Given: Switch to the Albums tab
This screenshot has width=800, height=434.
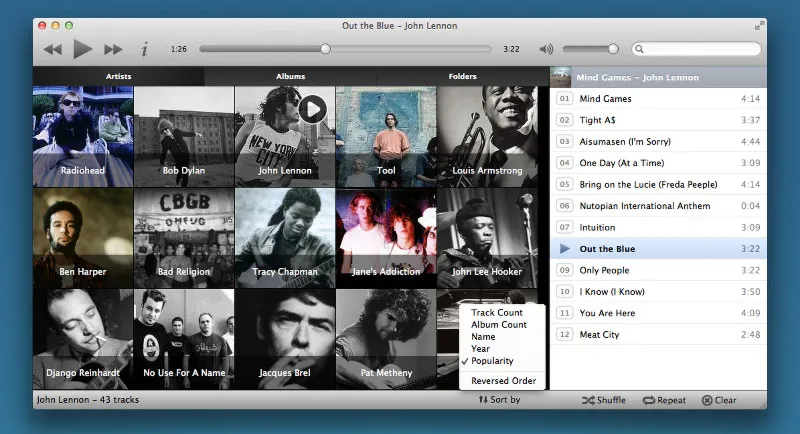Looking at the screenshot, I should pyautogui.click(x=290, y=76).
